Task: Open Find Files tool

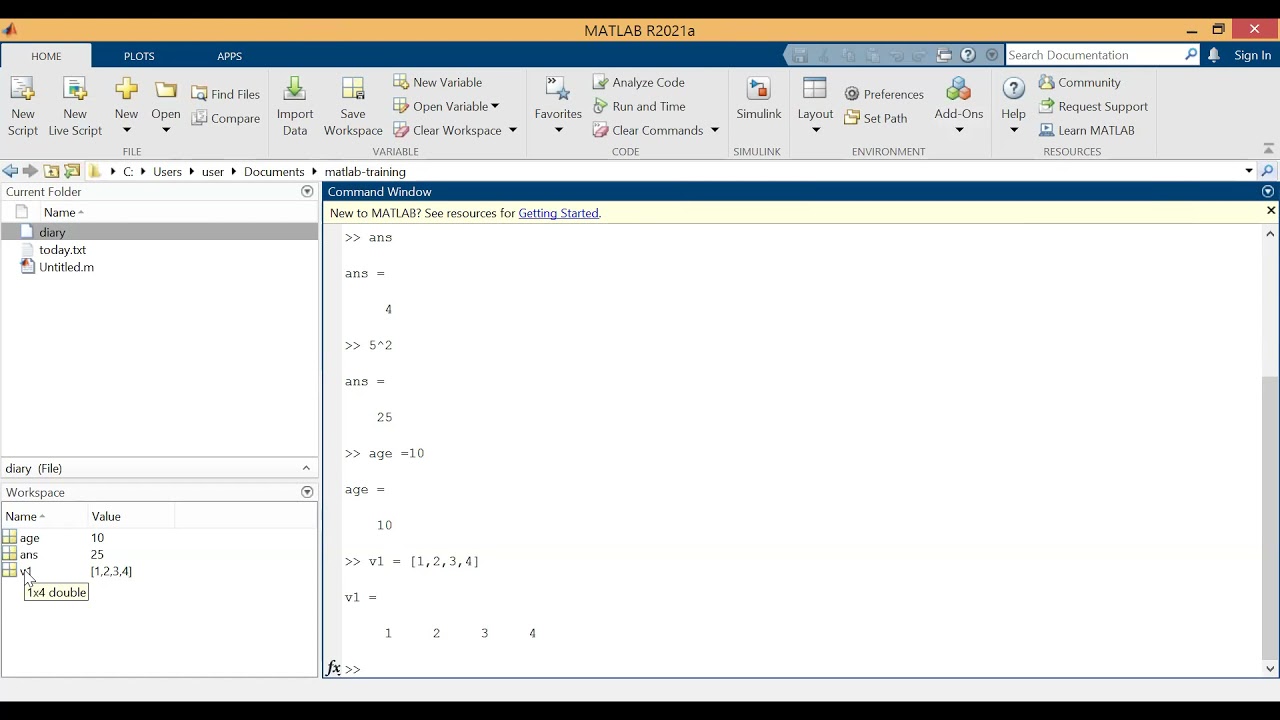Action: [x=226, y=94]
